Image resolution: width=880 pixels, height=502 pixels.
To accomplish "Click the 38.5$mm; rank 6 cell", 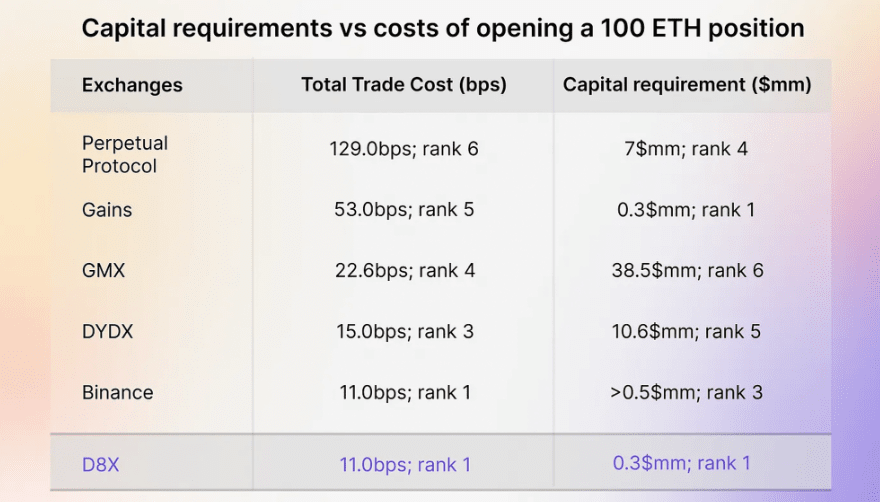I will 686,270.
